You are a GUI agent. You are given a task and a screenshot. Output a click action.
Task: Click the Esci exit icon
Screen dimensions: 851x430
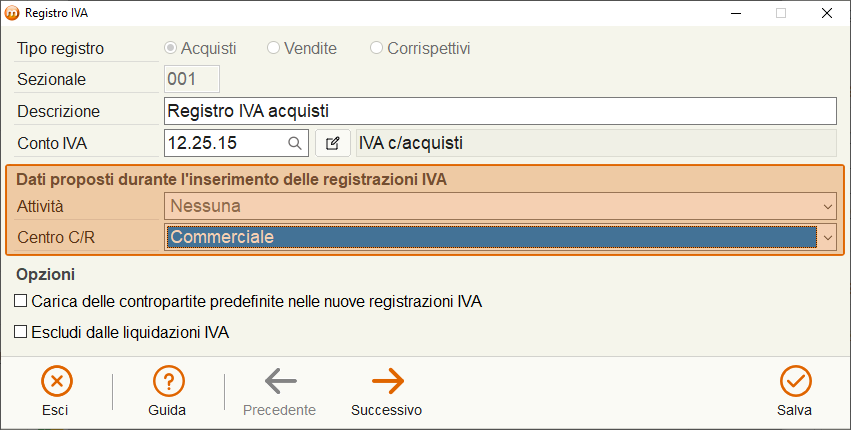[x=56, y=381]
